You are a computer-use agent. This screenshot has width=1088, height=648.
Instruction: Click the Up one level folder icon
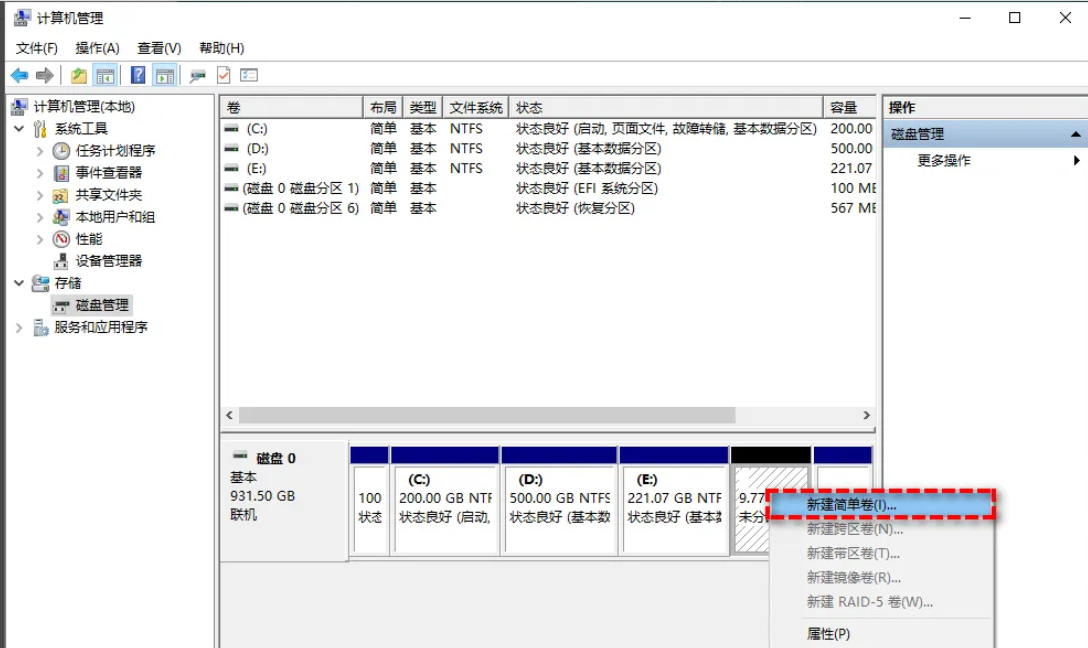pos(79,75)
